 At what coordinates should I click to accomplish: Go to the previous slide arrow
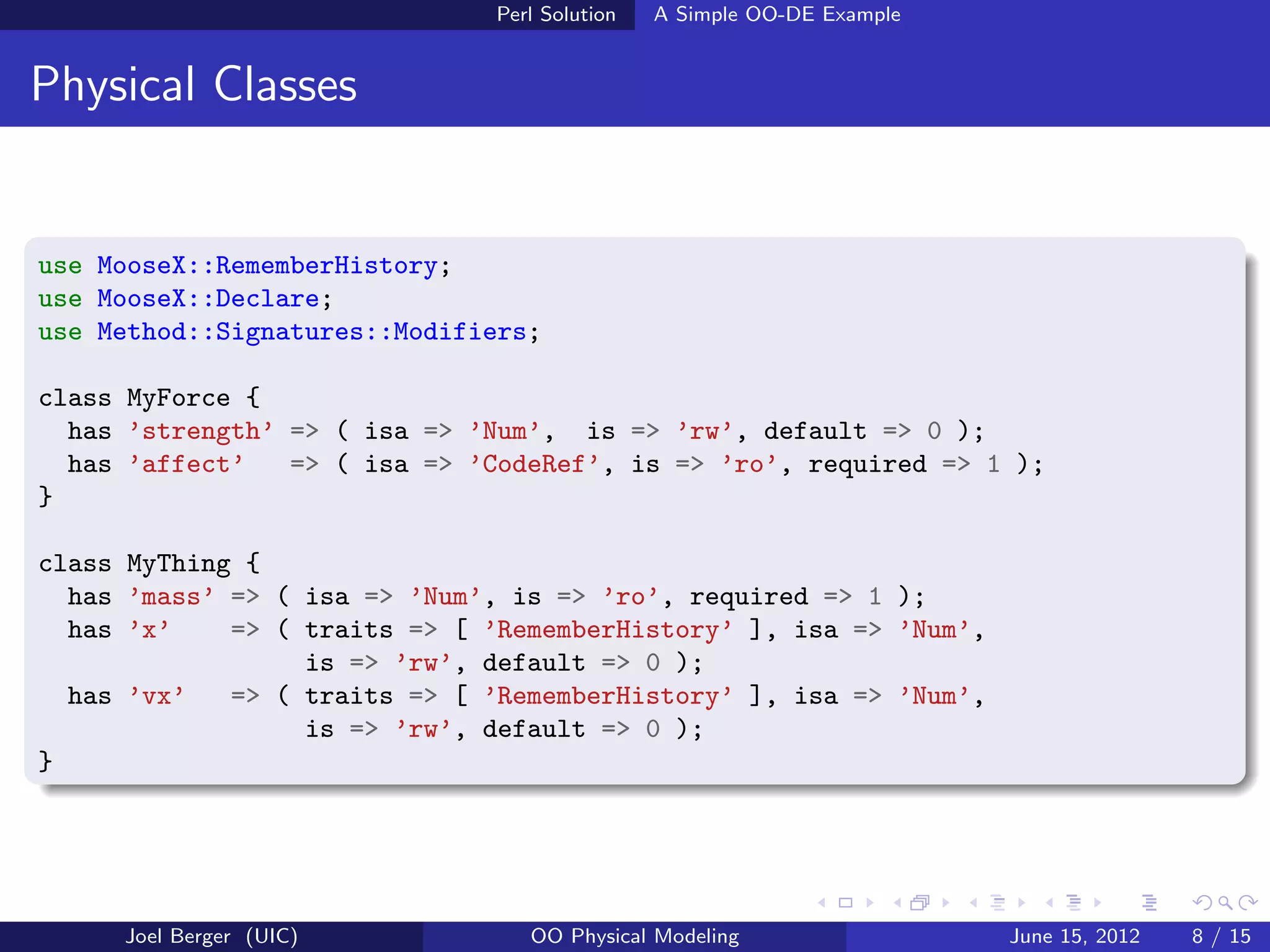822,903
